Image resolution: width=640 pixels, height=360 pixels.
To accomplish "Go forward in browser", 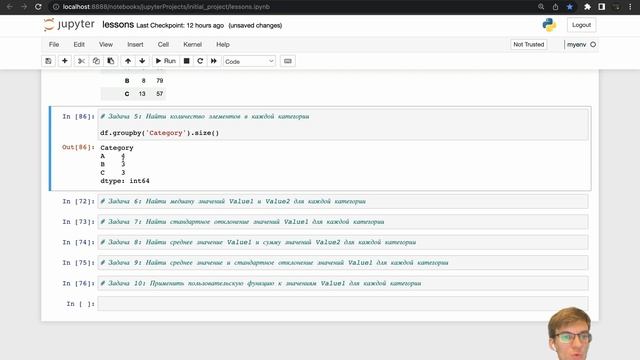I will [24, 7].
